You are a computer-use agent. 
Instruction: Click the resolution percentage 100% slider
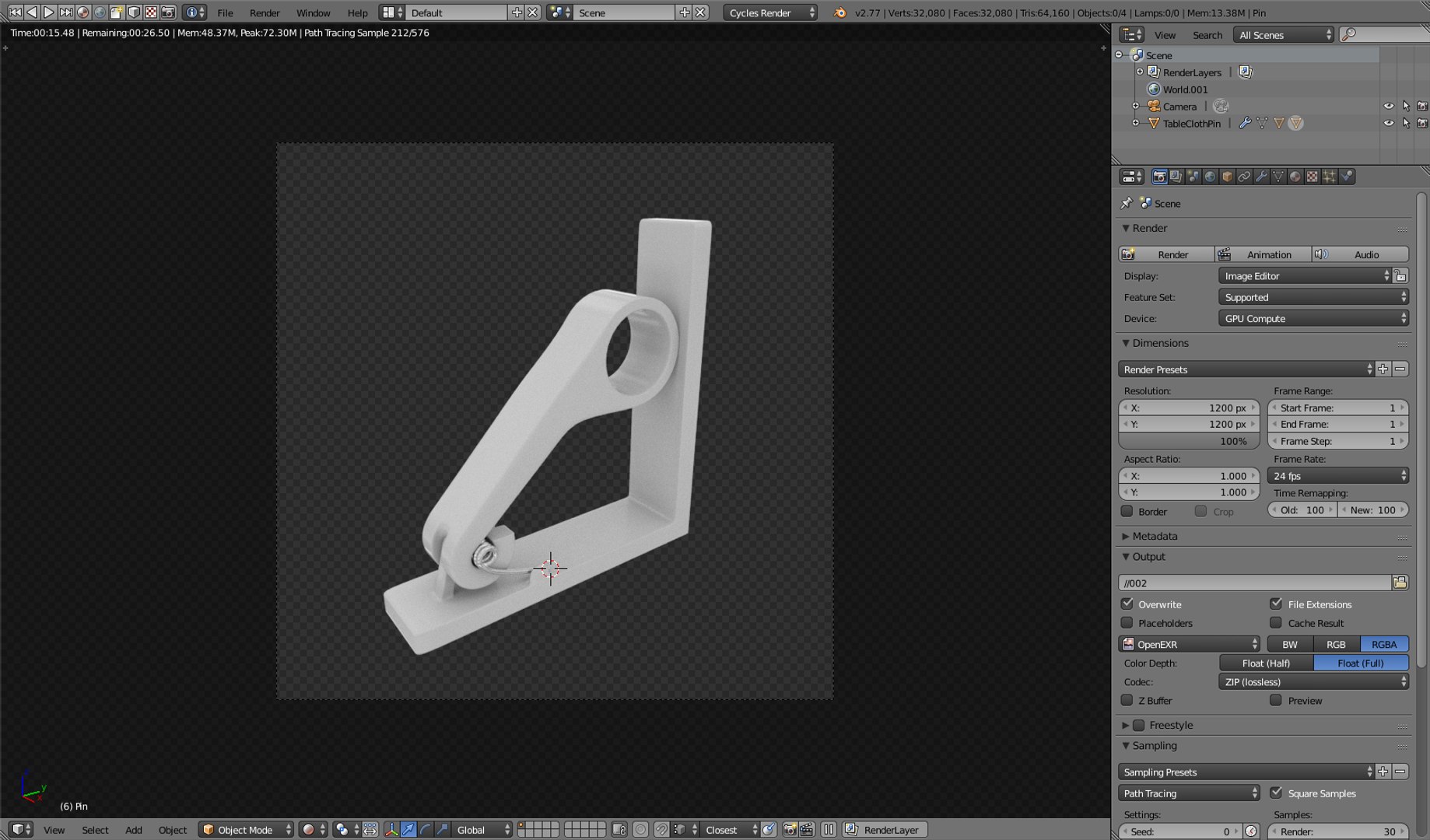point(1189,441)
